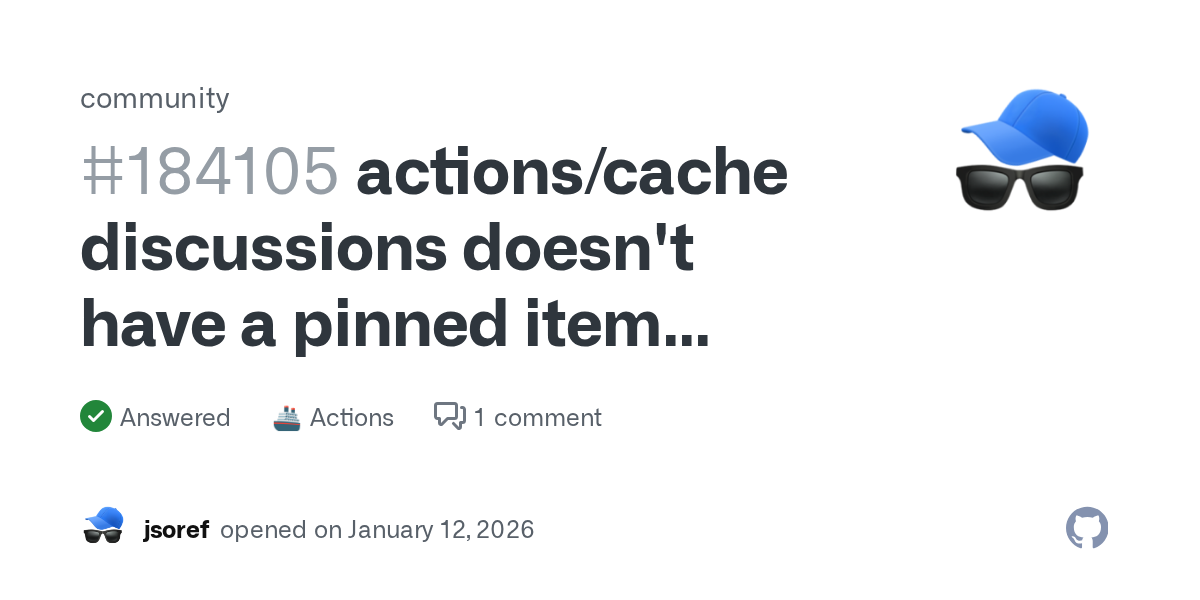
Task: View the "1 comment" text link
Action: pyautogui.click(x=537, y=417)
